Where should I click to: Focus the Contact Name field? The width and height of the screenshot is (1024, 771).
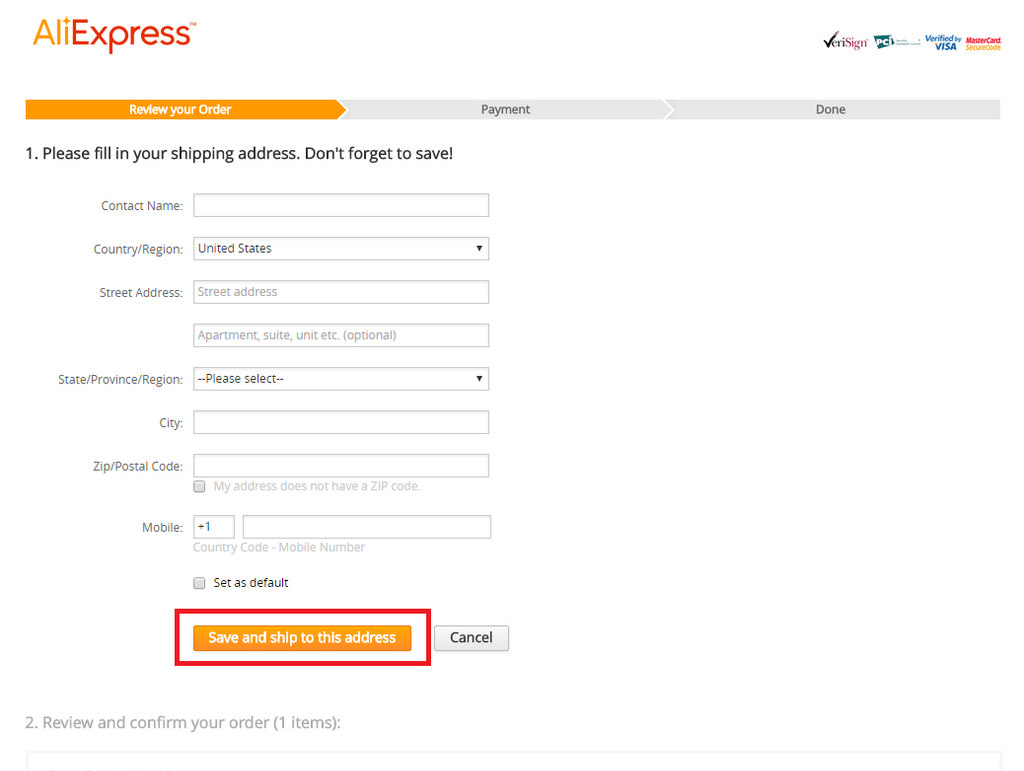pos(340,206)
